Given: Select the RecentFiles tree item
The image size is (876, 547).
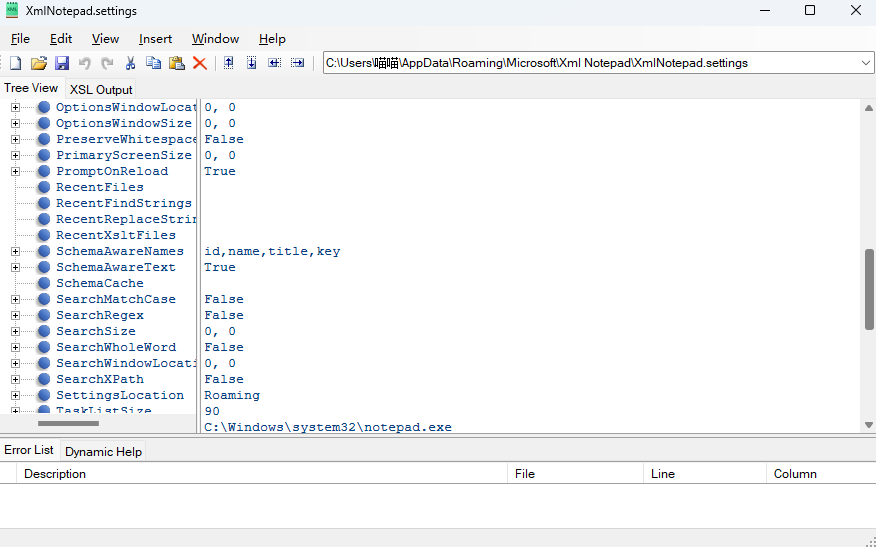Looking at the screenshot, I should (99, 187).
